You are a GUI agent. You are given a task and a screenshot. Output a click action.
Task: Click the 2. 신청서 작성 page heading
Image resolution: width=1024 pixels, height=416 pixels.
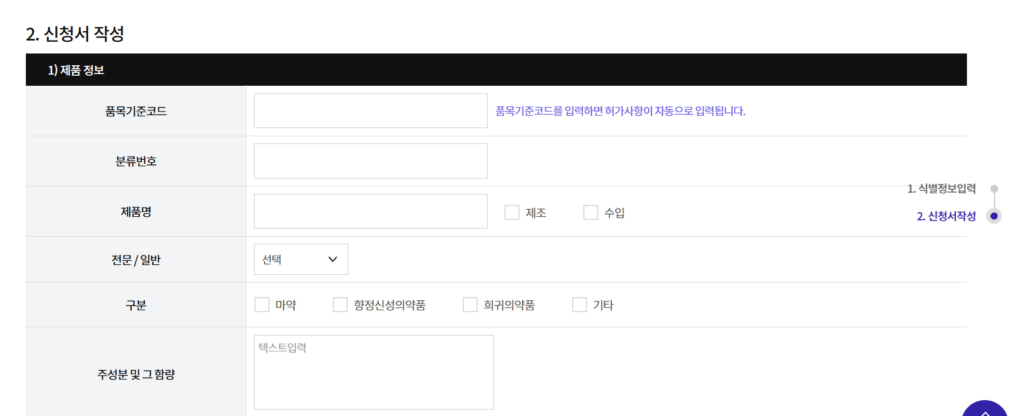coord(75,33)
